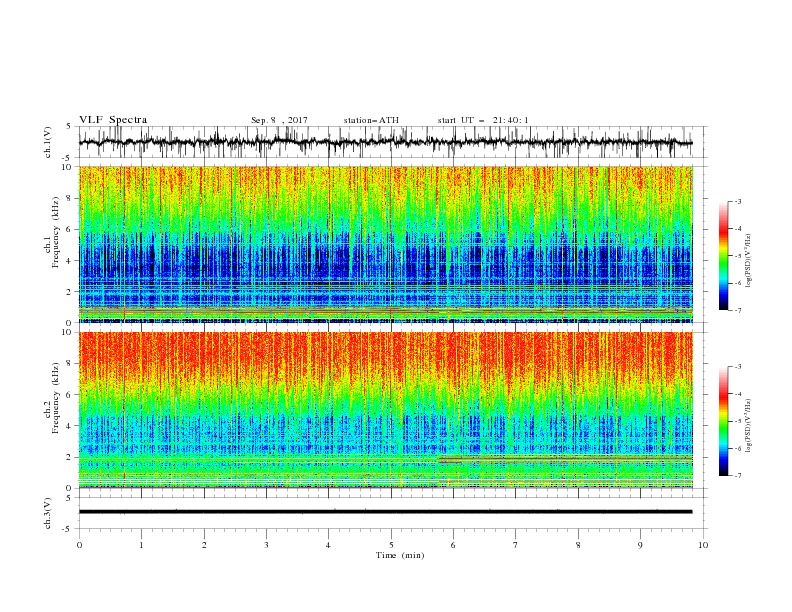Click the upper colorbar's "-3" tick value
The image size is (792, 612).
point(738,201)
